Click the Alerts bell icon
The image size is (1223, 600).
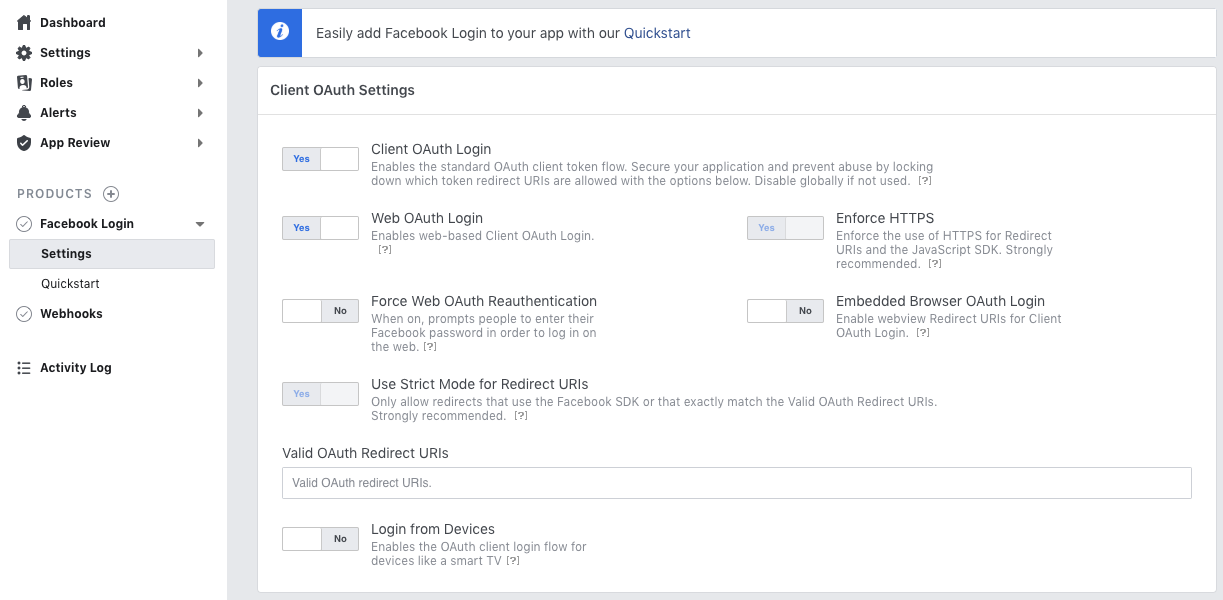click(x=24, y=112)
